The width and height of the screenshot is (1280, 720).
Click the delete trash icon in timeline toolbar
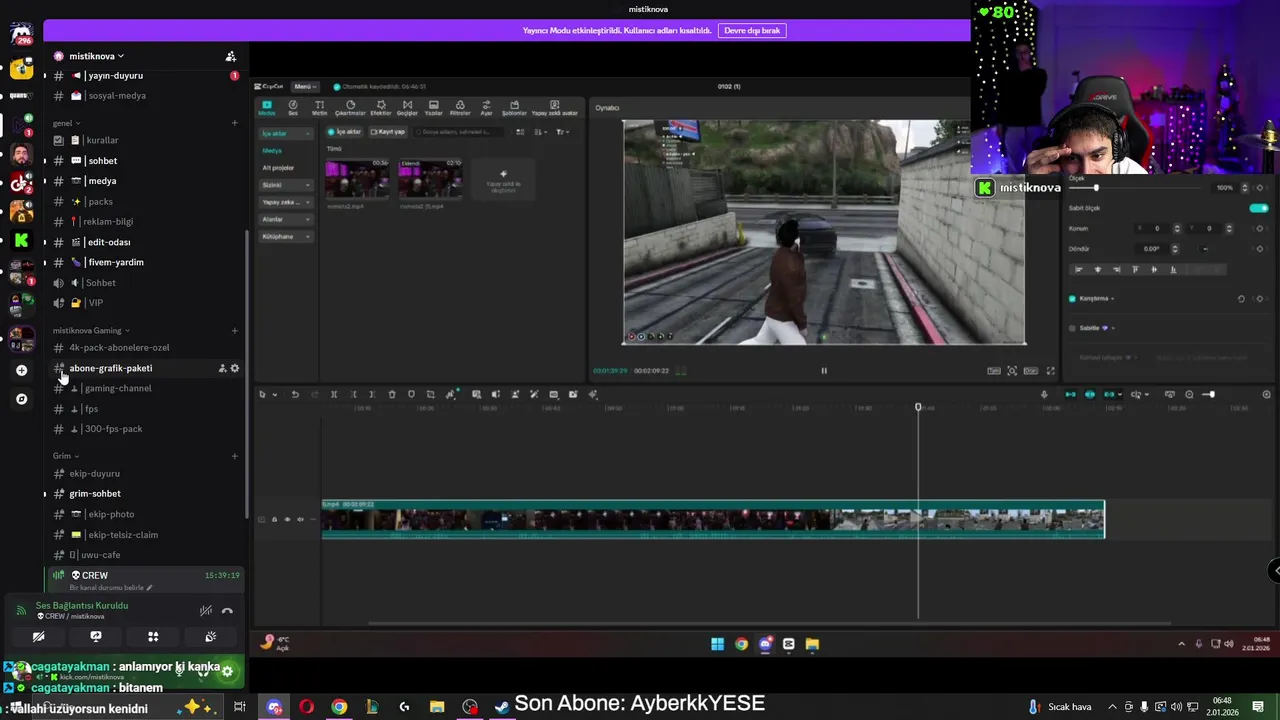391,394
